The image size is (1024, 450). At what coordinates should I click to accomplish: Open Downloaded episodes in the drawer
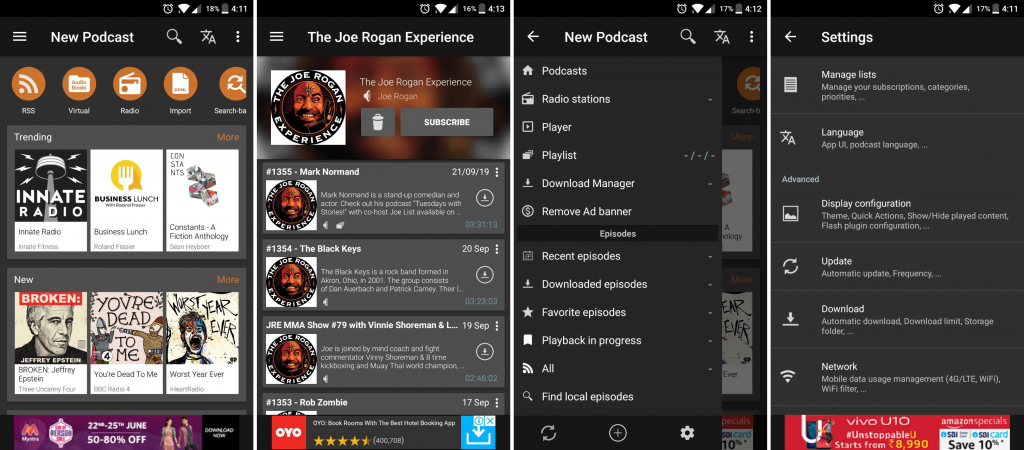point(618,284)
